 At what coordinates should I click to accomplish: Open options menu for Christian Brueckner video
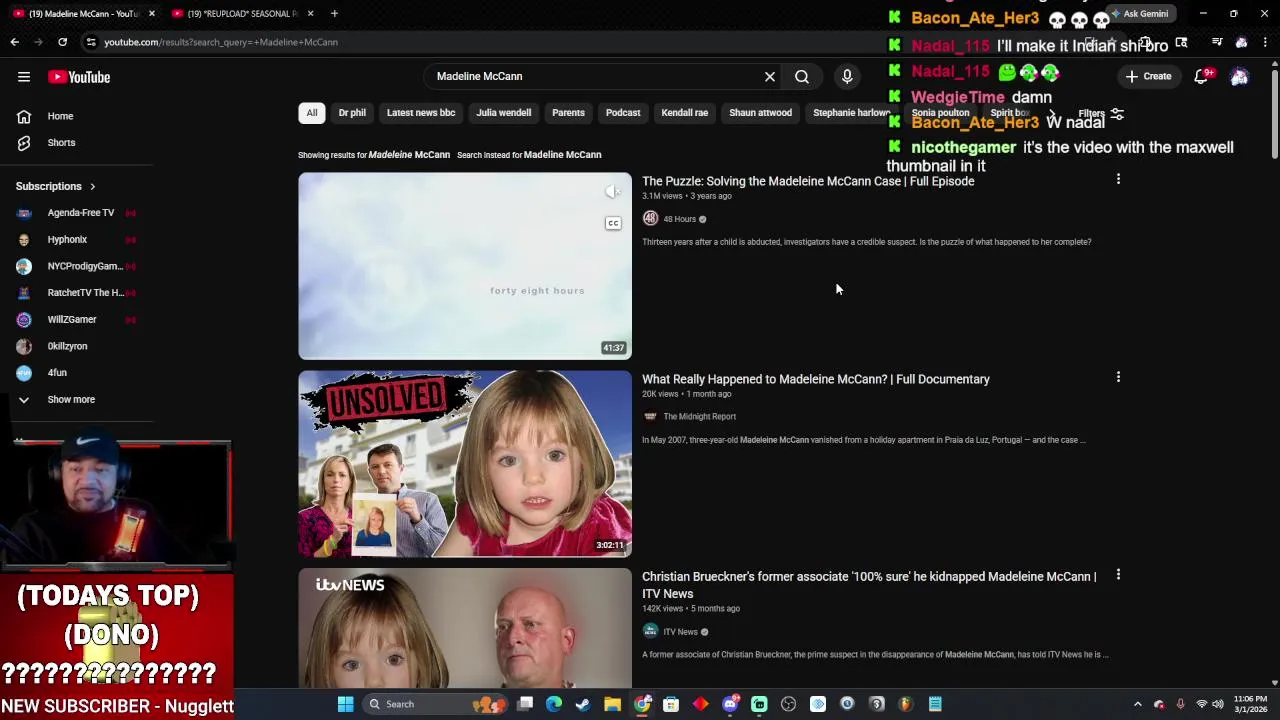click(x=1118, y=575)
